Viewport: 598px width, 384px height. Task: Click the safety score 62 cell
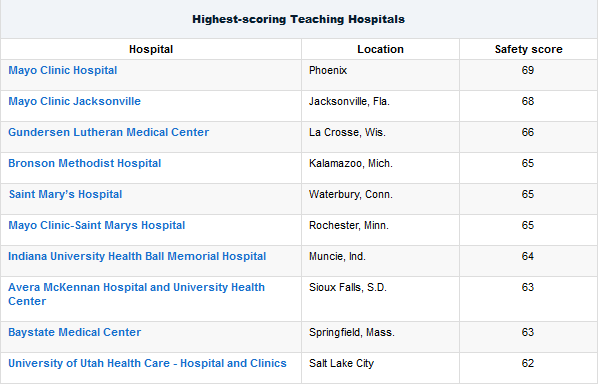[x=528, y=368]
